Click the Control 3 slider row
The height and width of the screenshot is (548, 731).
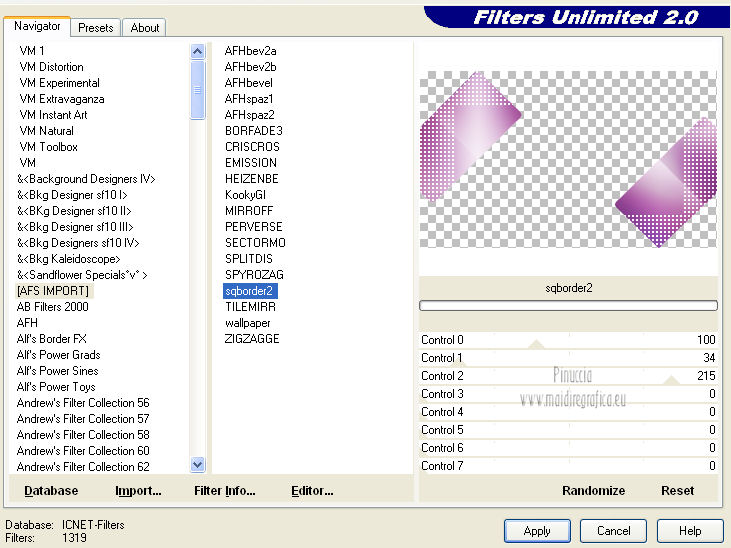pyautogui.click(x=568, y=394)
